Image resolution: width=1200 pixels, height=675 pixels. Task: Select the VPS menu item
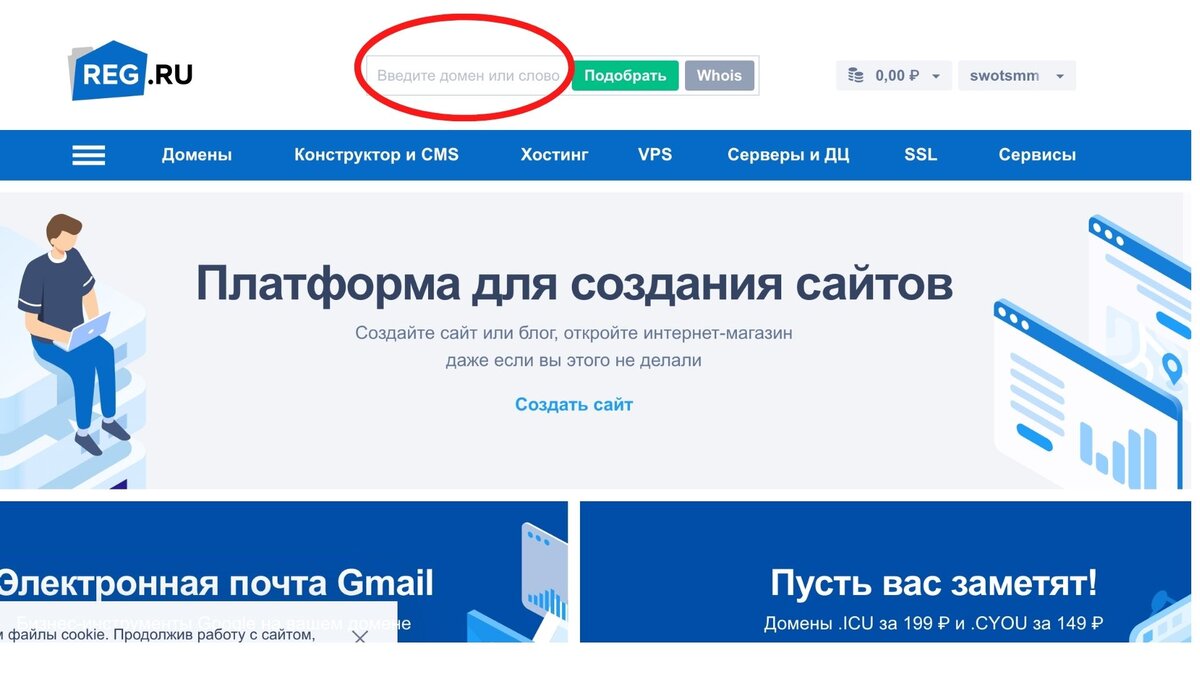(655, 155)
